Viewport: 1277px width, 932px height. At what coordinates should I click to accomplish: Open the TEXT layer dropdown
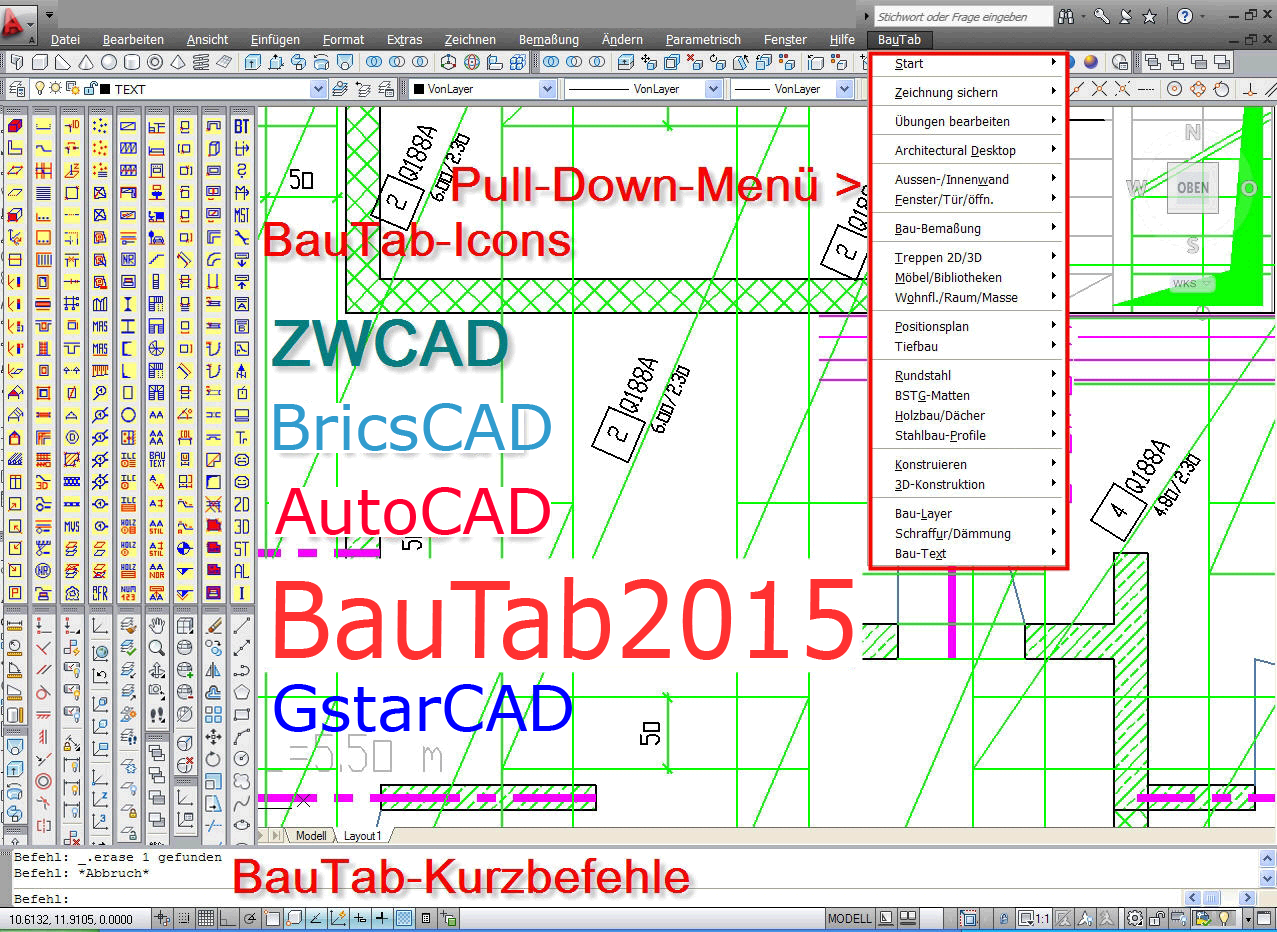coord(316,89)
